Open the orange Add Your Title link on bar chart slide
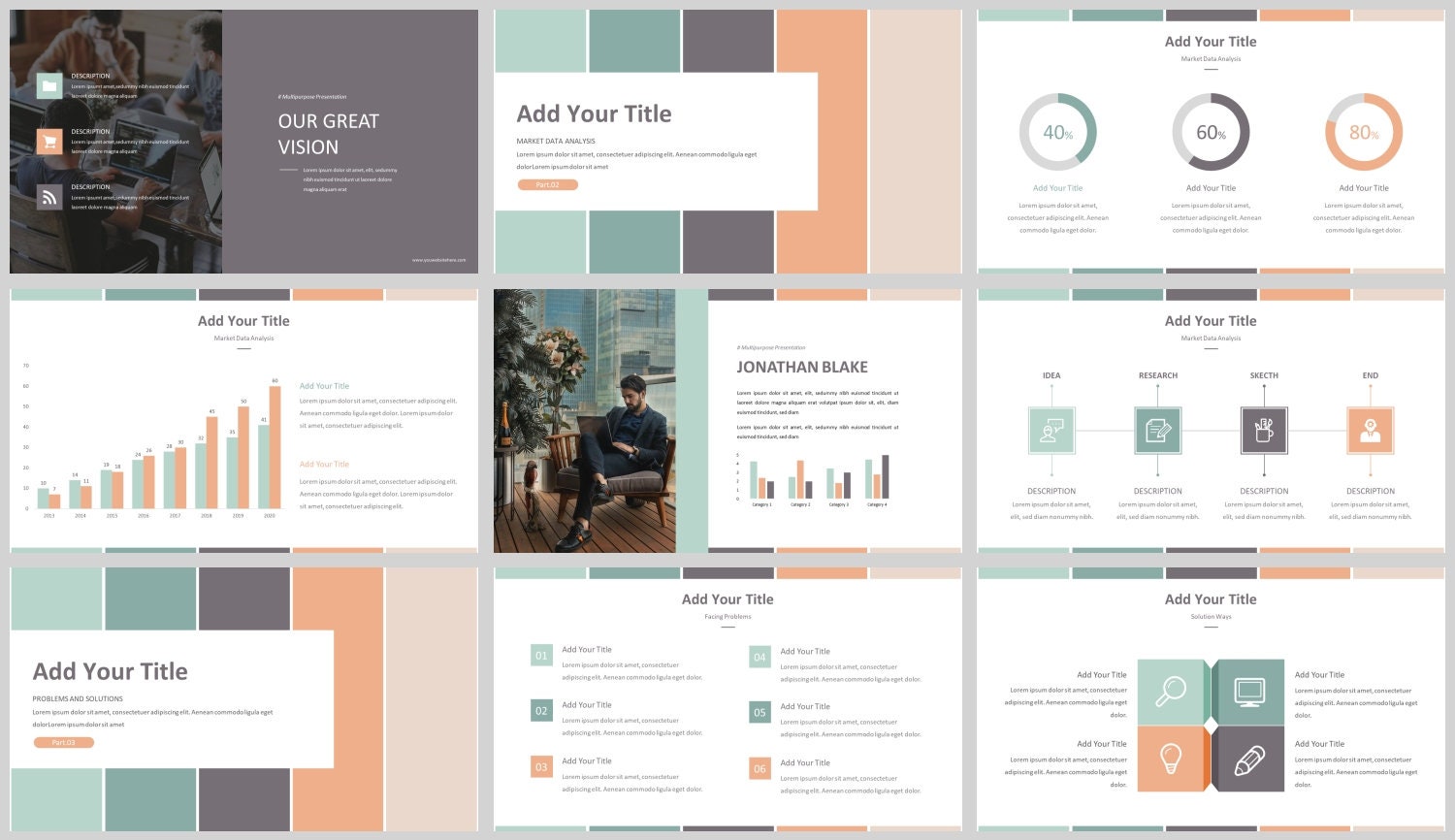Image resolution: width=1455 pixels, height=840 pixels. click(x=324, y=464)
